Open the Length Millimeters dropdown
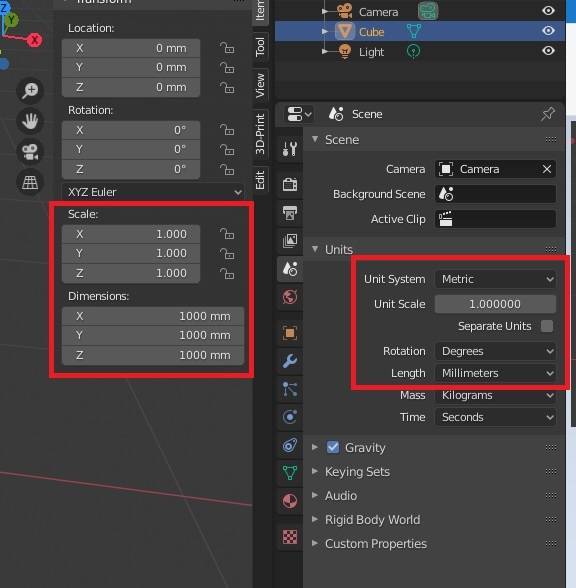 click(x=495, y=373)
